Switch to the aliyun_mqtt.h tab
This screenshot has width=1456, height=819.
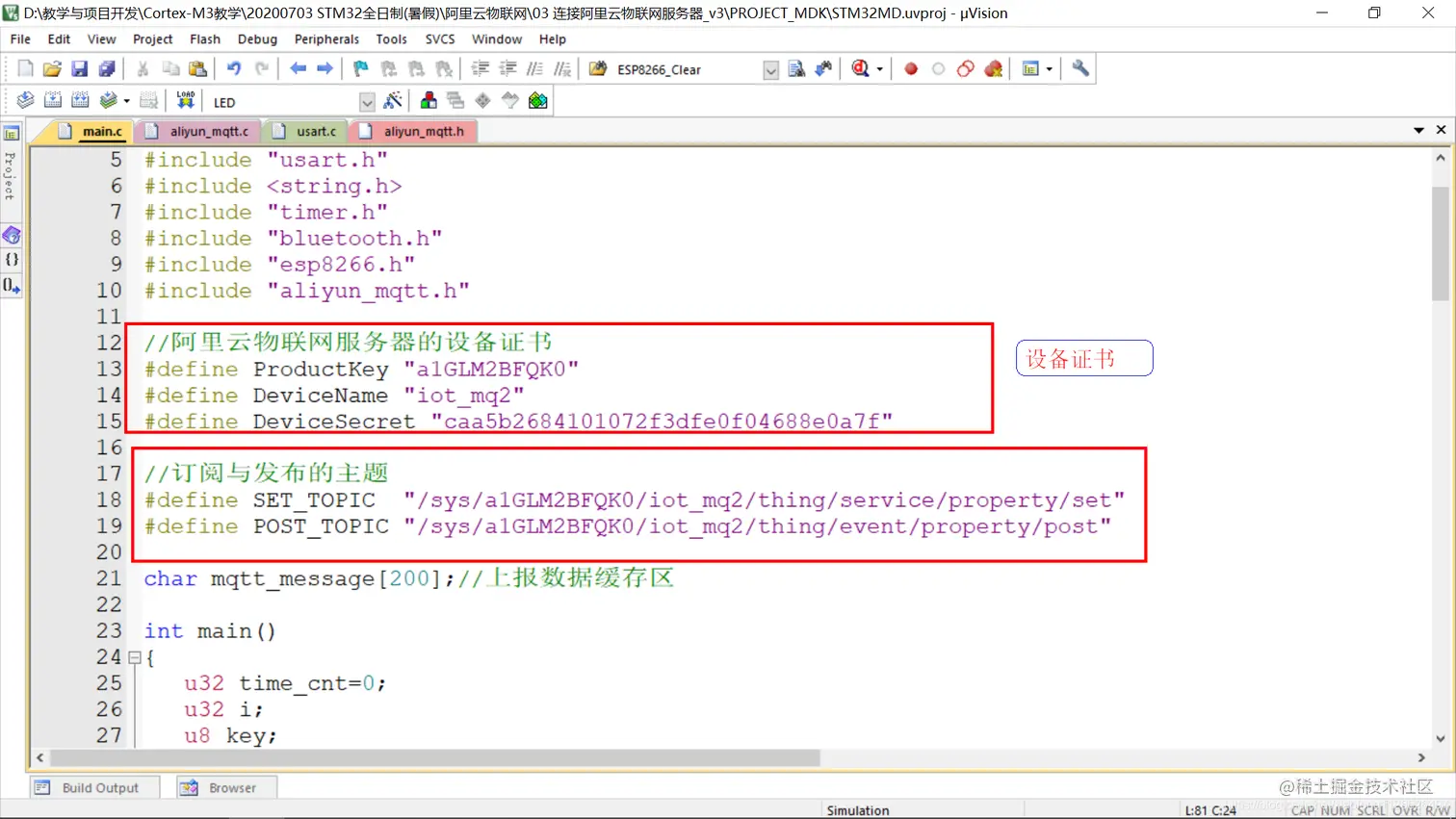click(x=414, y=131)
